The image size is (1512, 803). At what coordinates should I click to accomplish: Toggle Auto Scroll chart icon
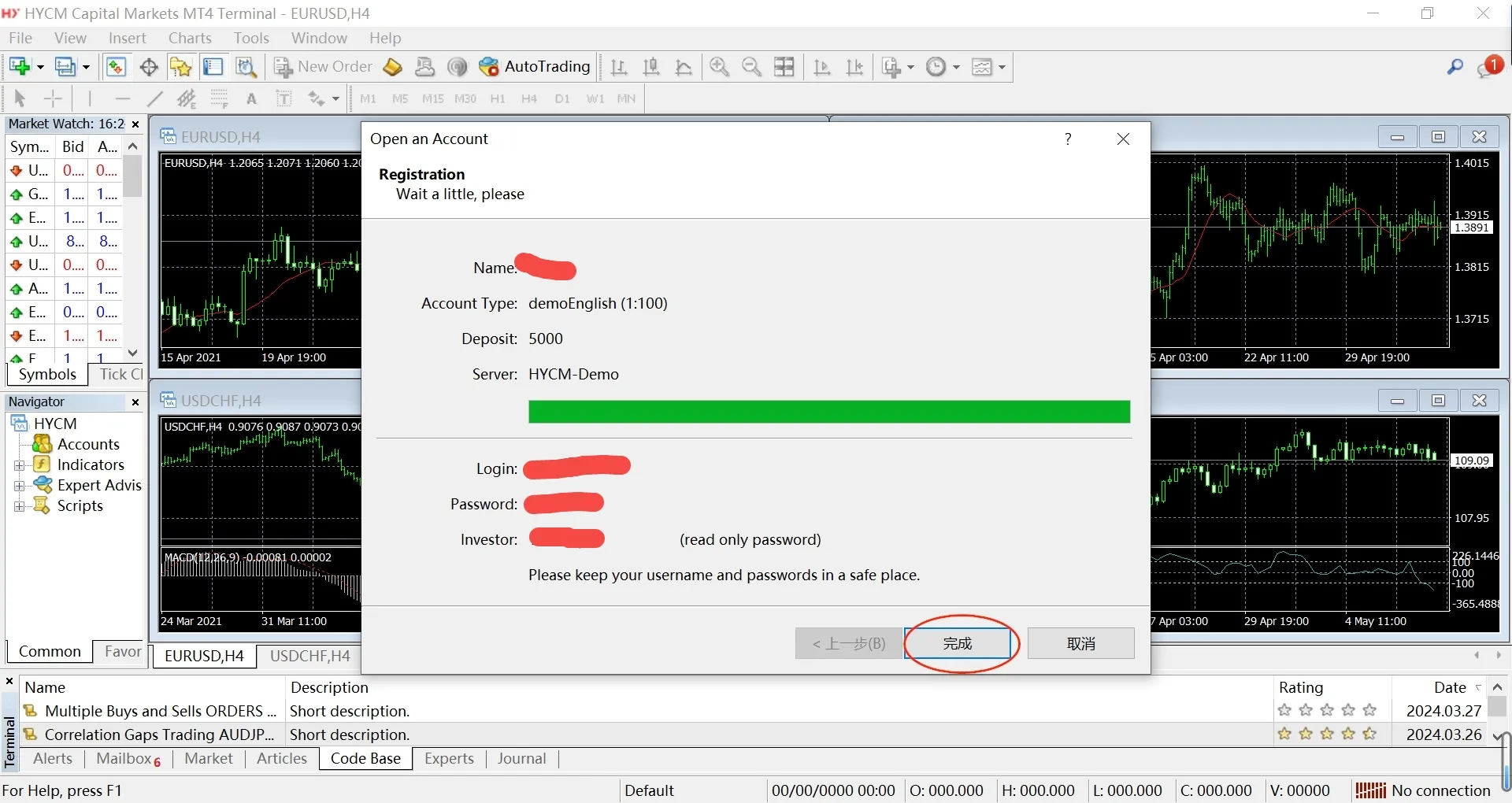pyautogui.click(x=822, y=67)
